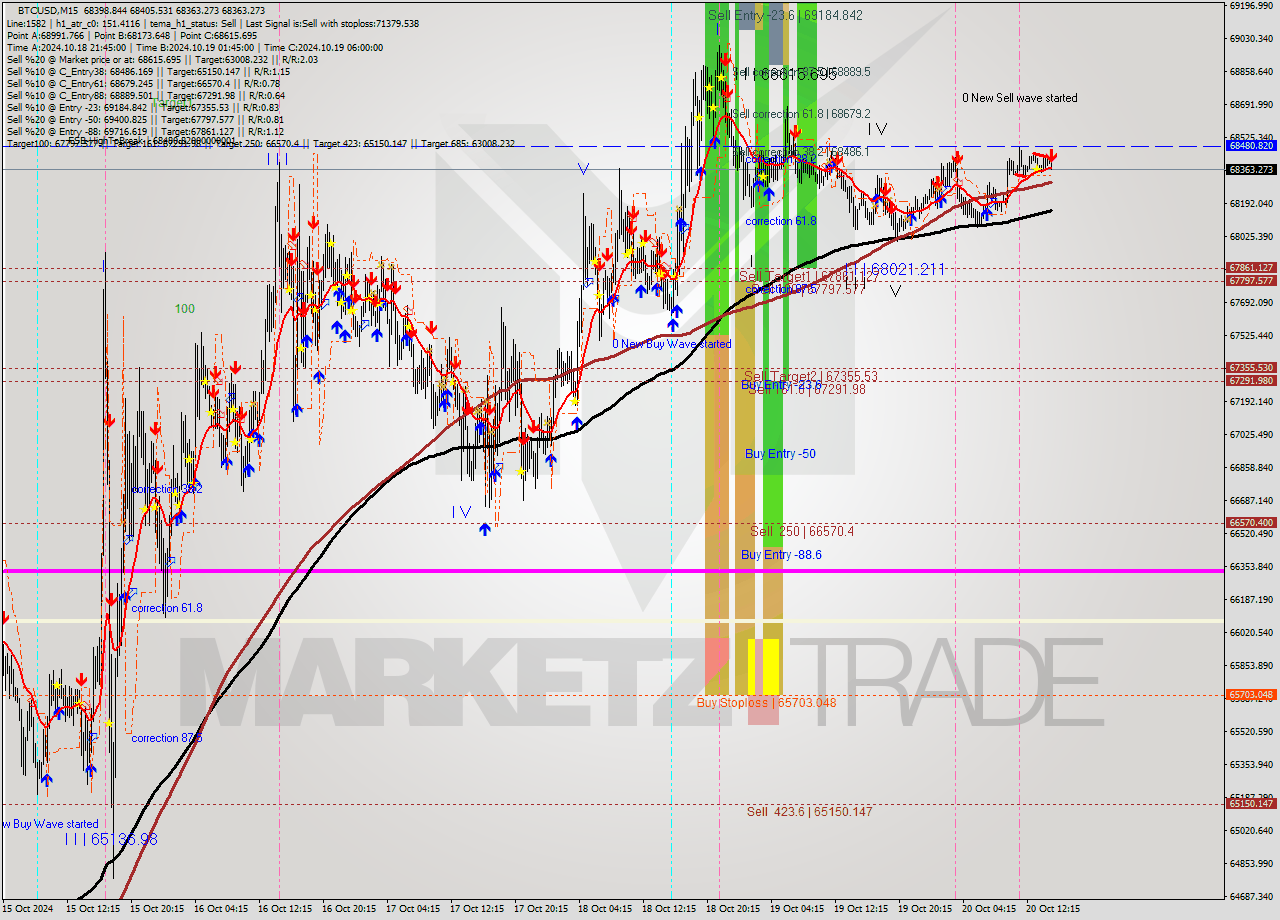Select 'Sell Entry -23.6 | 69184.842' label
Screen dimensions: 1280x920
pyautogui.click(x=785, y=16)
